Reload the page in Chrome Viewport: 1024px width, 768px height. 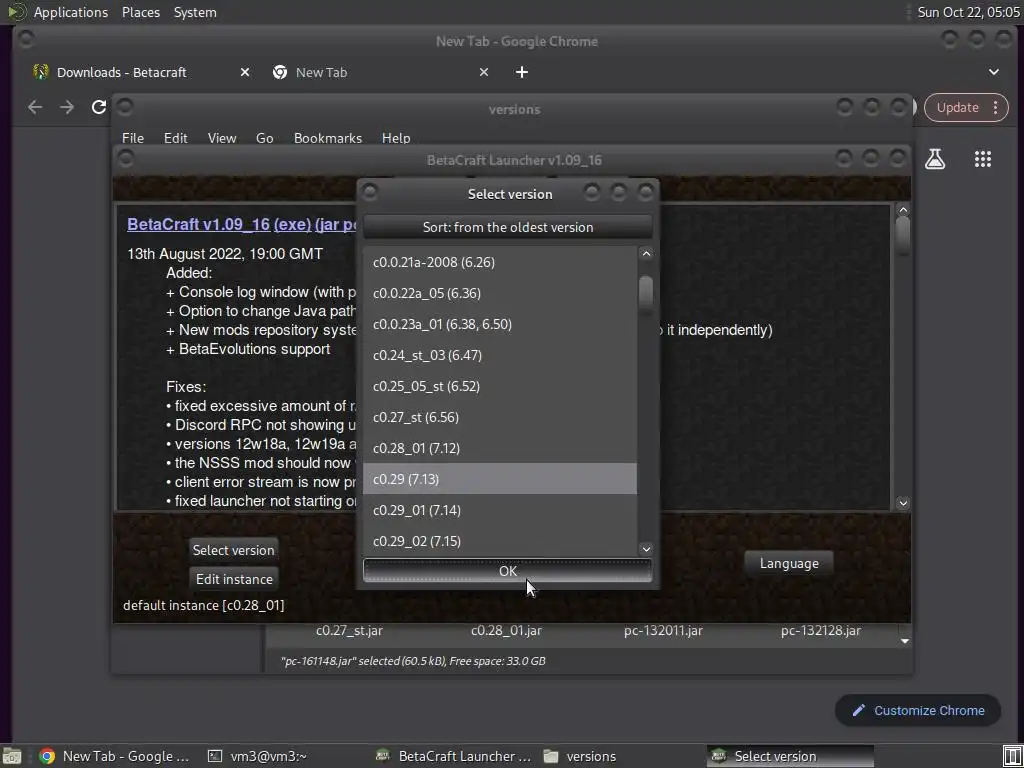99,107
